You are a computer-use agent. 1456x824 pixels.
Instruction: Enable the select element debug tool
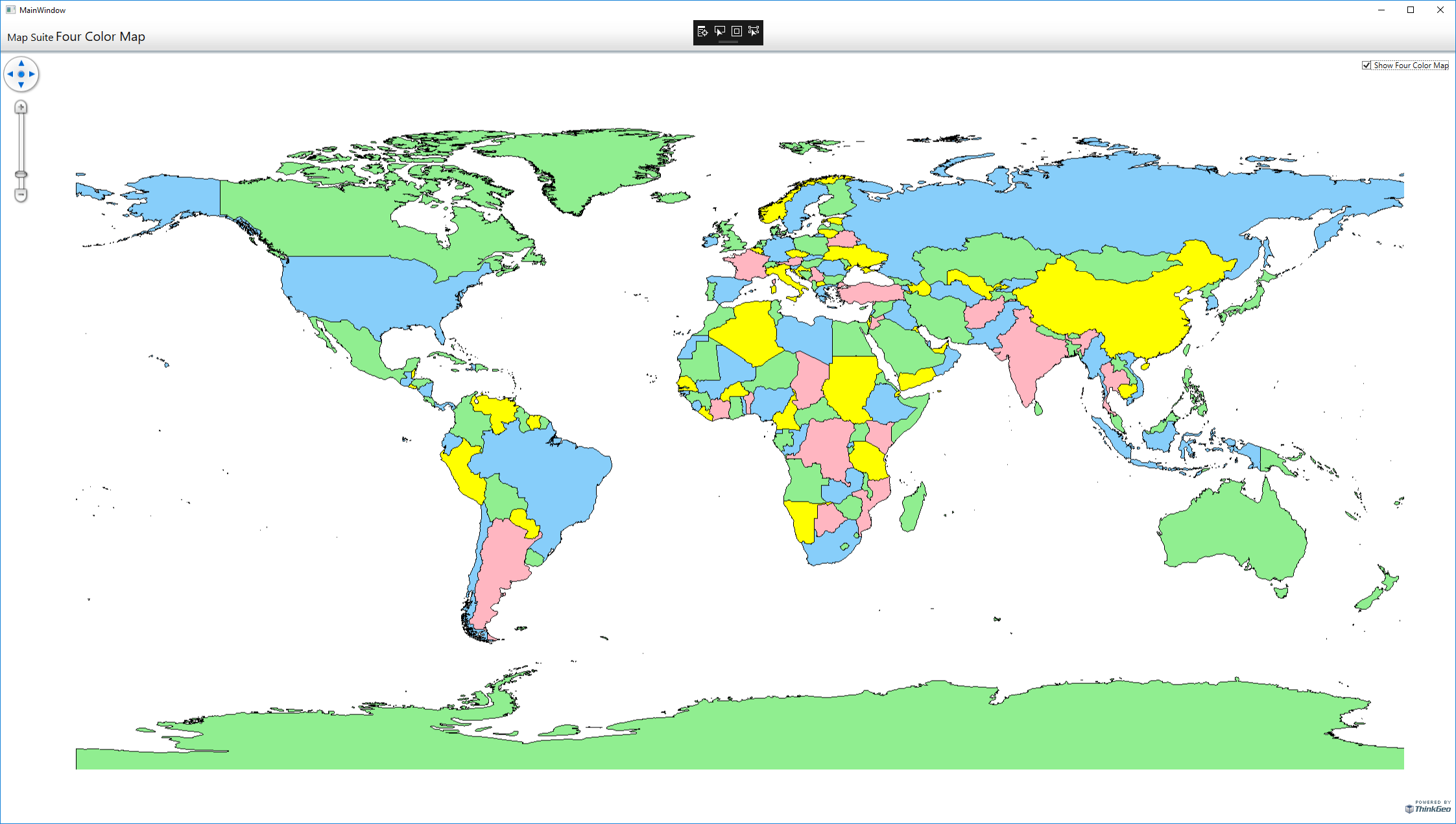coord(719,31)
